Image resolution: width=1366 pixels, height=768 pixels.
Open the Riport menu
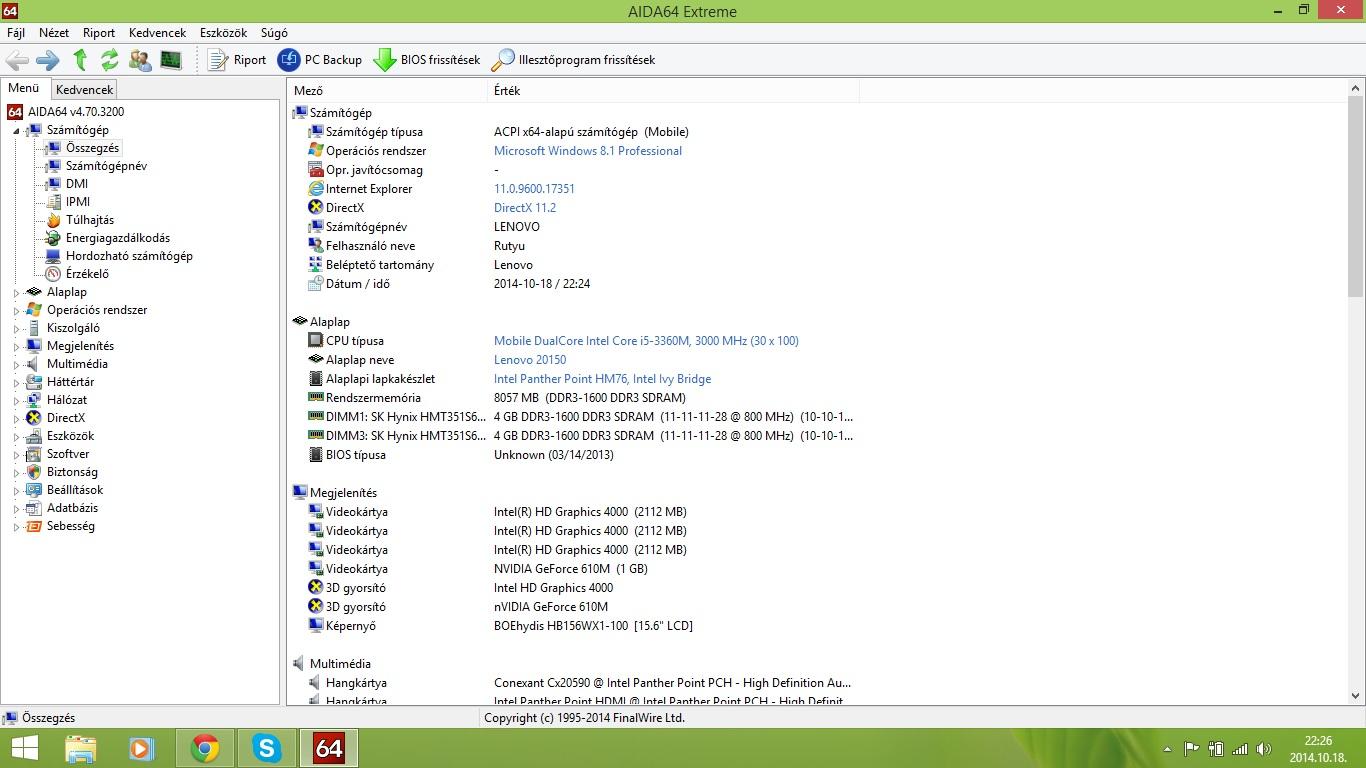(99, 33)
